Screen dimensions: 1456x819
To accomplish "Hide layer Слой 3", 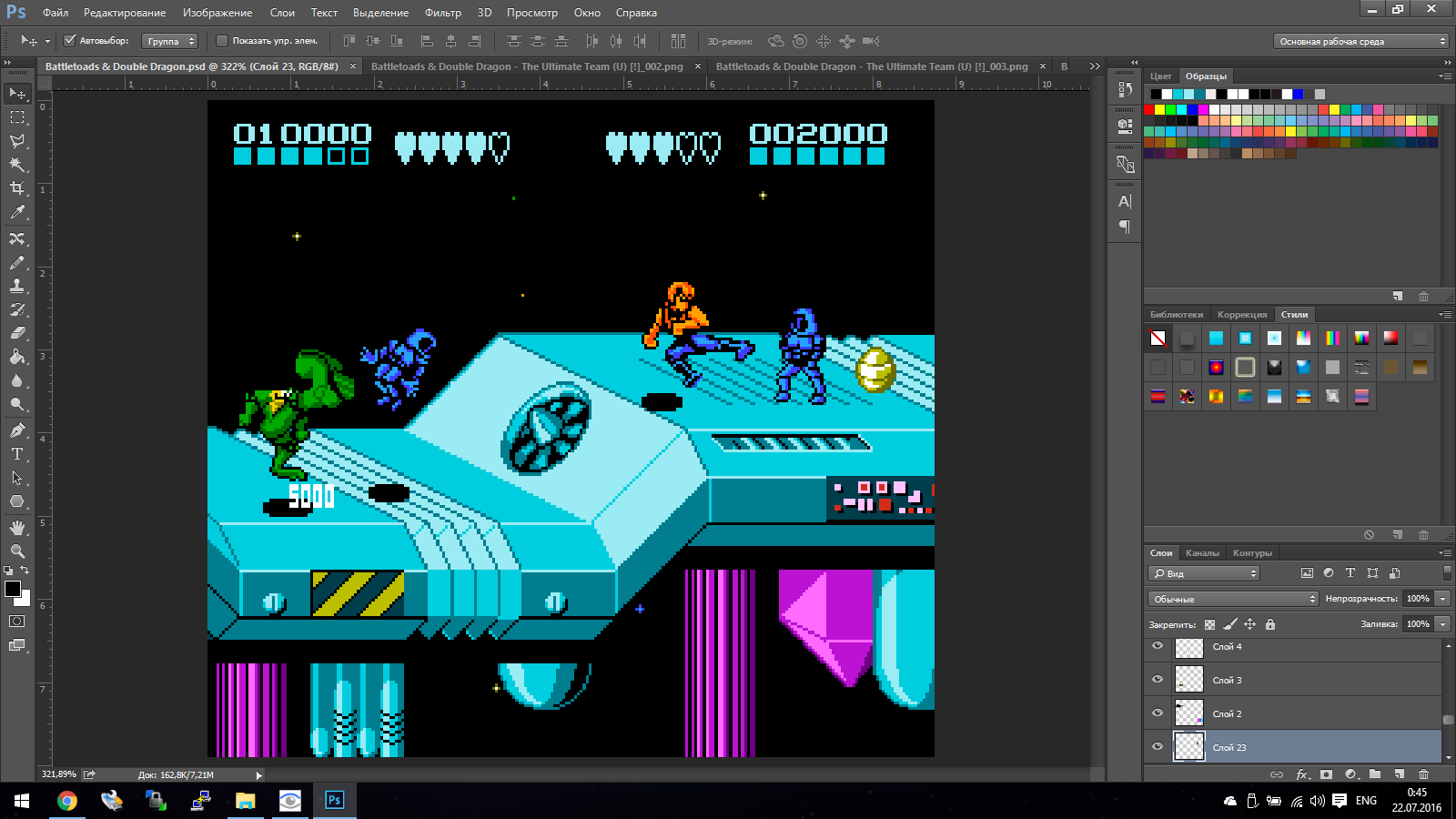I will pos(1158,680).
